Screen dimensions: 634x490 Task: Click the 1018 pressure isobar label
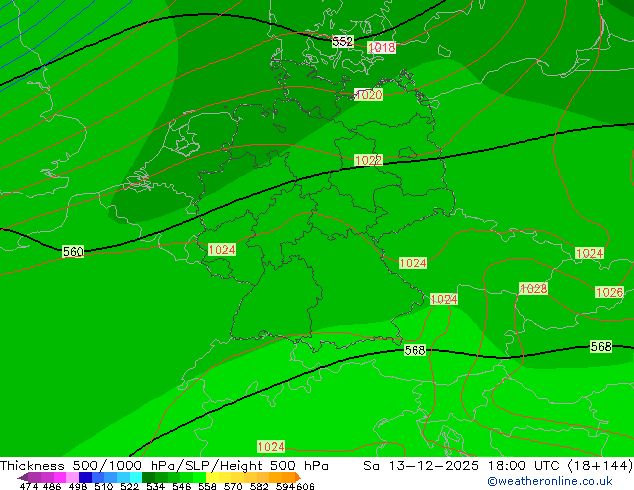381,48
